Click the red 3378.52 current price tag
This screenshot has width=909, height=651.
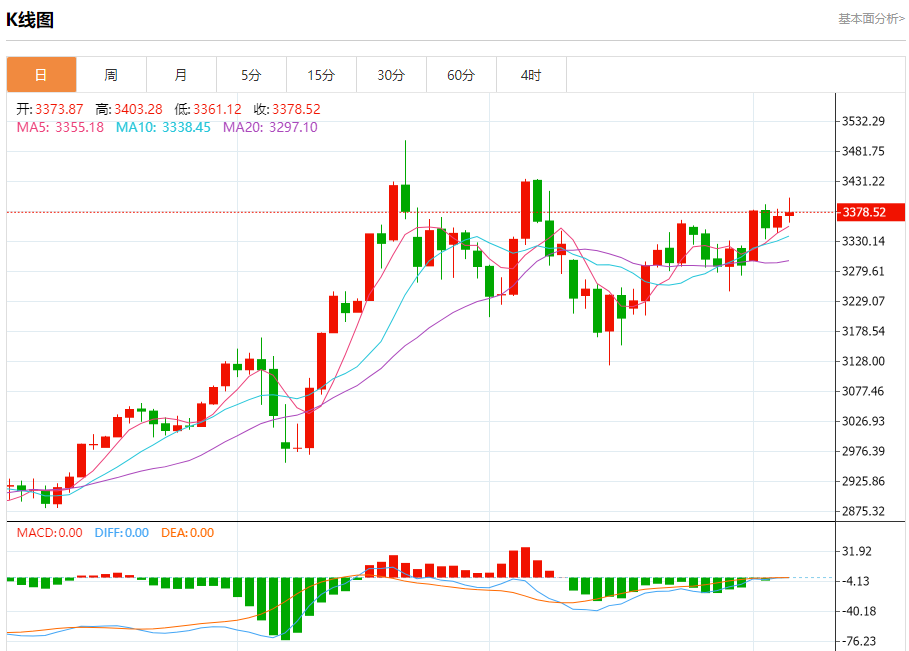pyautogui.click(x=871, y=212)
